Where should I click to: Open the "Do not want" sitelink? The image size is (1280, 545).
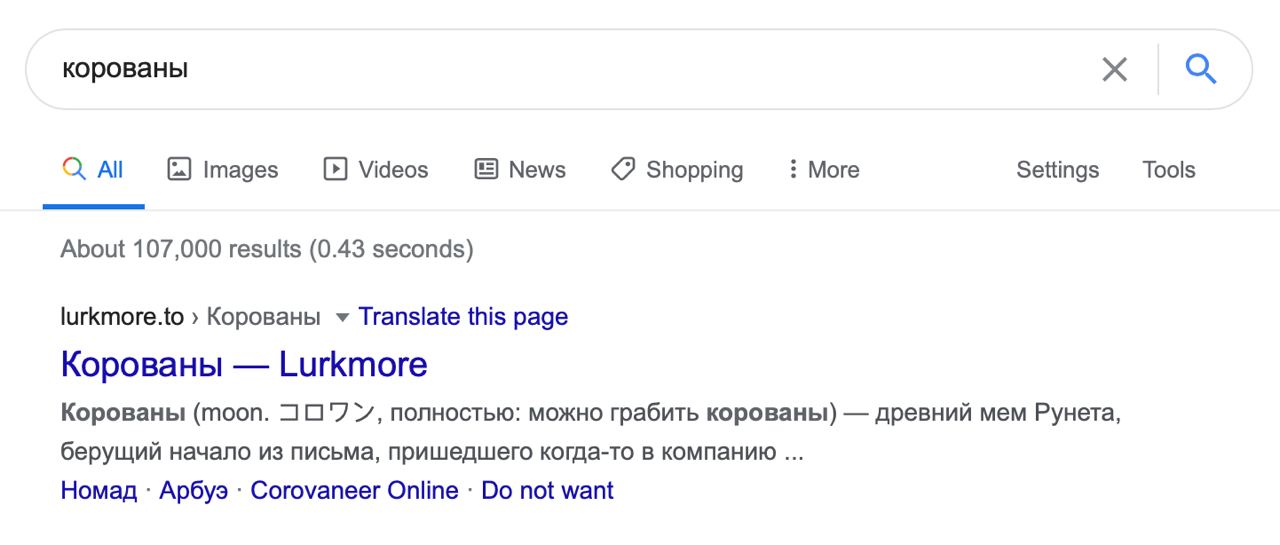[547, 491]
